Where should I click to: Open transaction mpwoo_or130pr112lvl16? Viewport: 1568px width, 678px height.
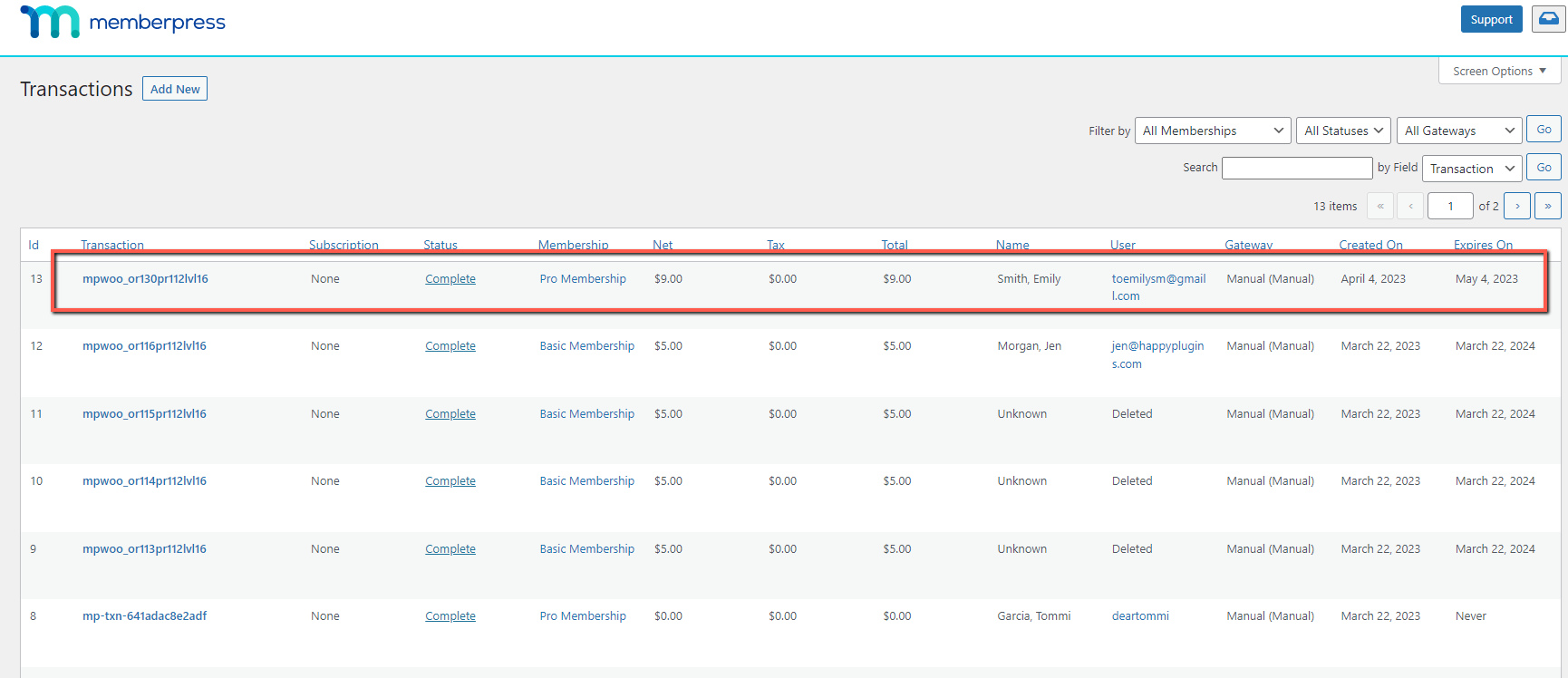point(145,278)
